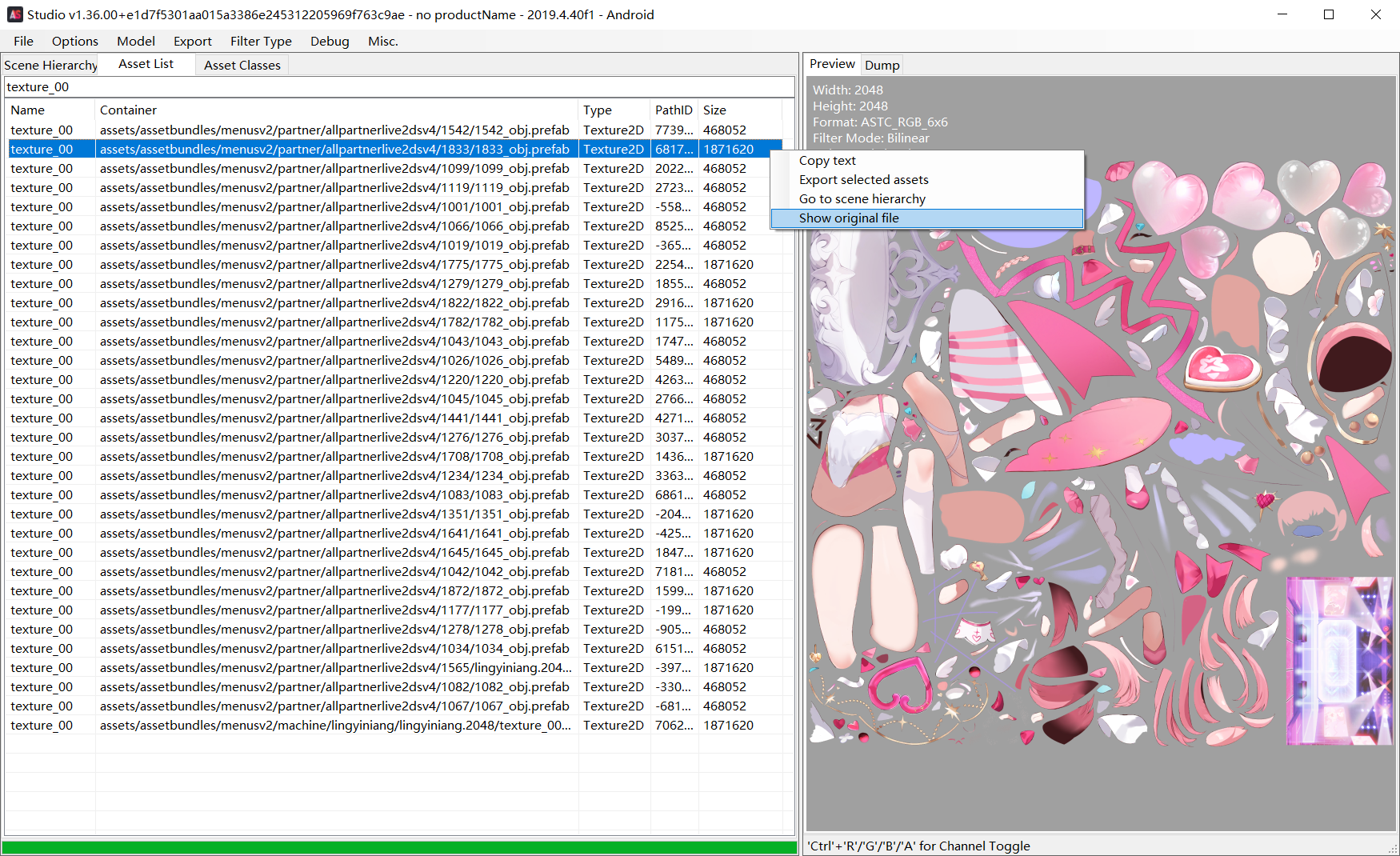The image size is (1400, 856).
Task: Select the machine/lingyiniang texture row
Action: click(x=394, y=725)
